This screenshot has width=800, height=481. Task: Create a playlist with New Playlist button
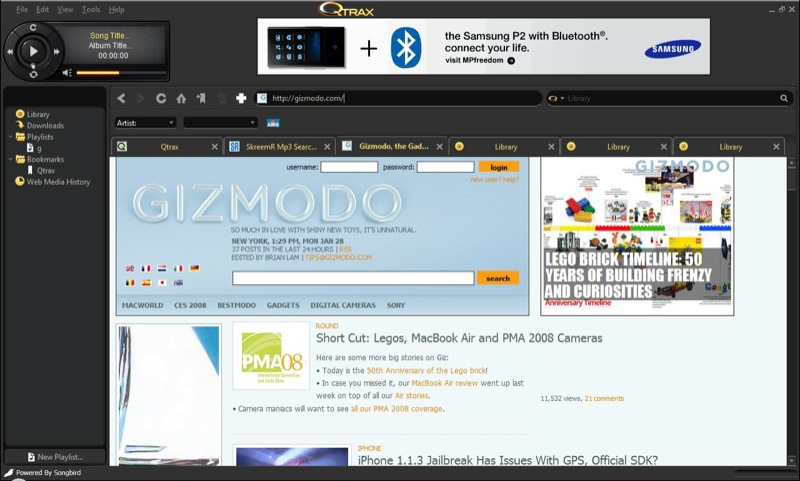click(55, 457)
